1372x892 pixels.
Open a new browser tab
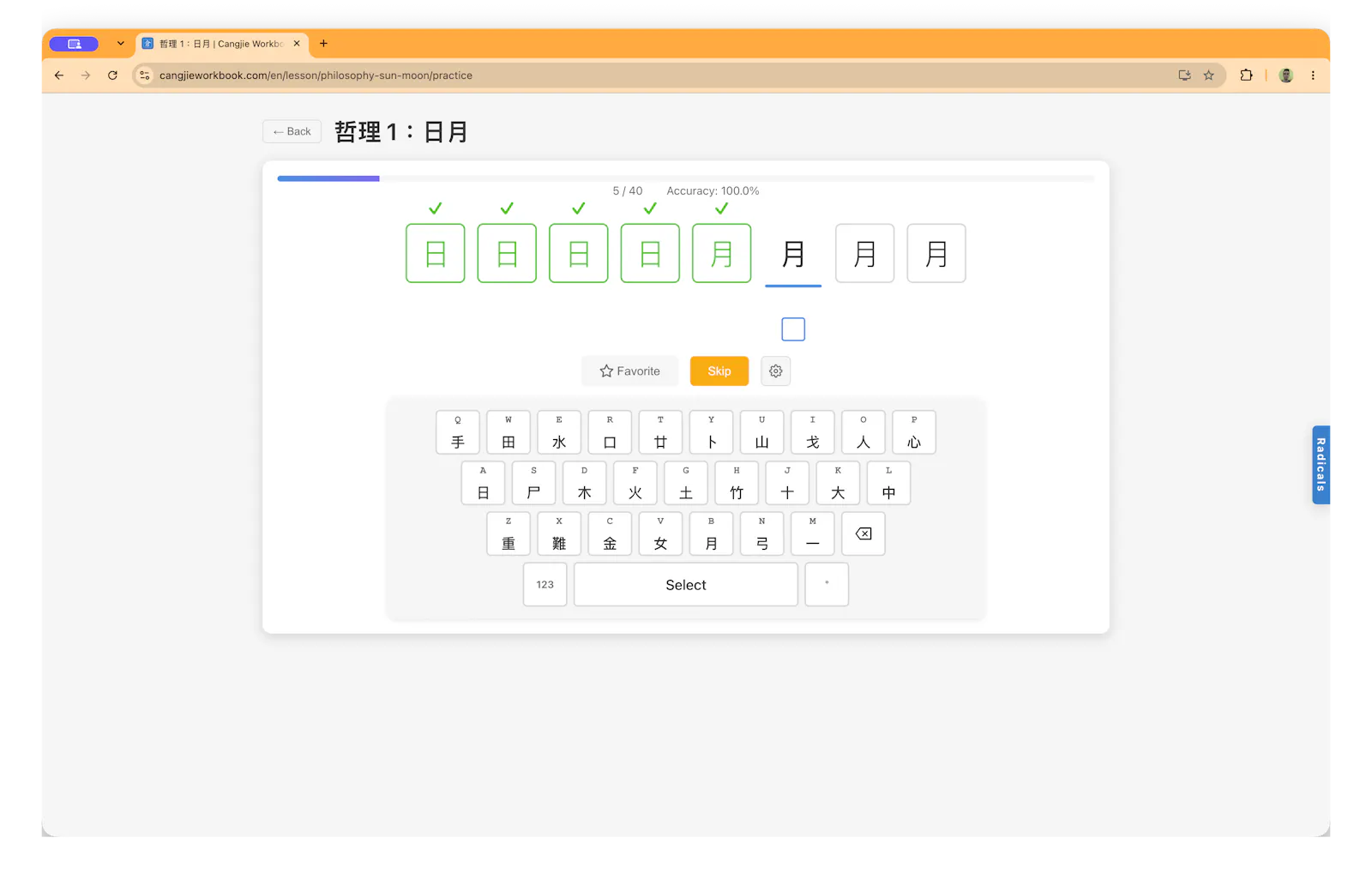click(323, 44)
